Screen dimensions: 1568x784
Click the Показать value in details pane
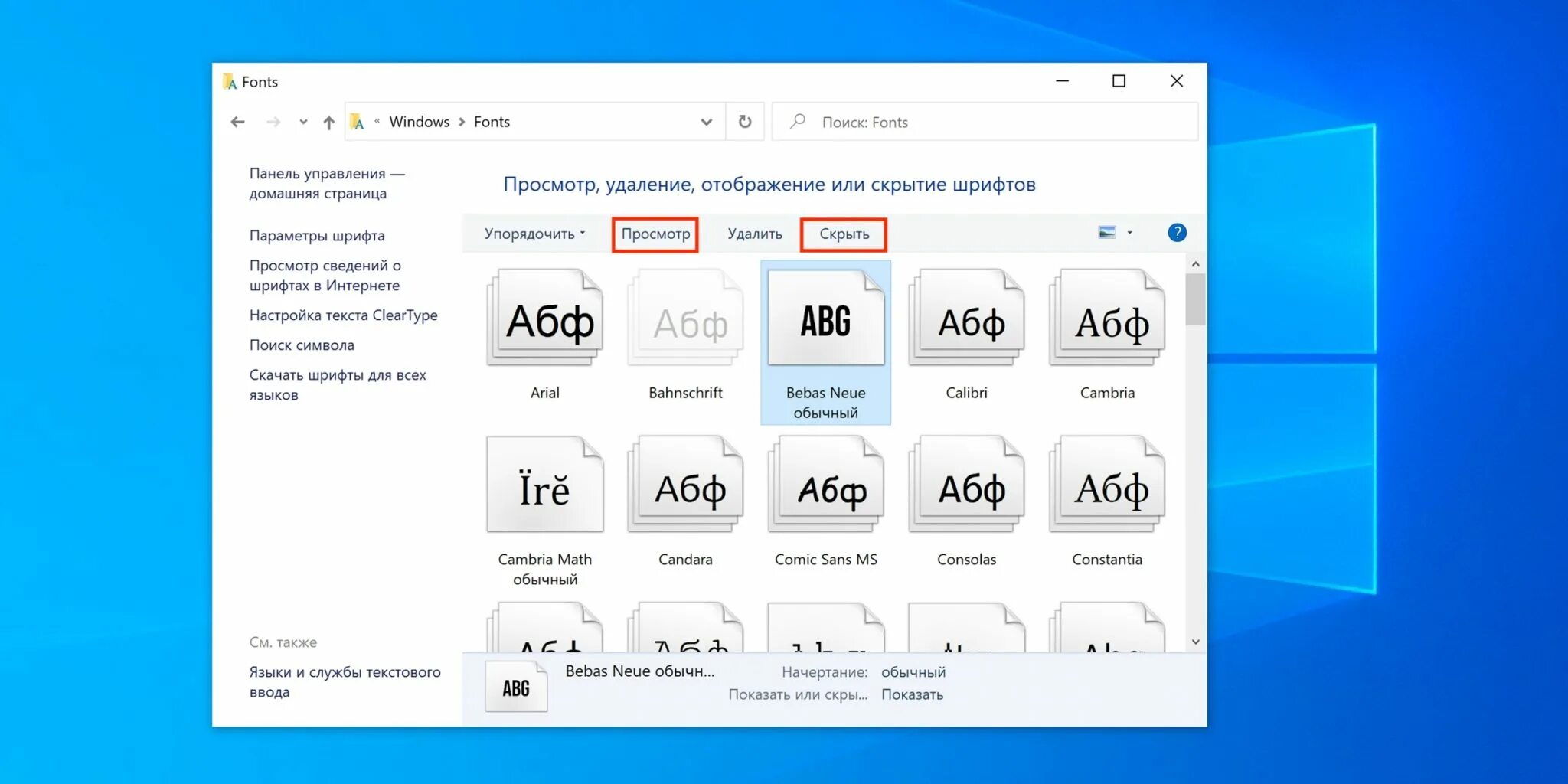pos(912,694)
